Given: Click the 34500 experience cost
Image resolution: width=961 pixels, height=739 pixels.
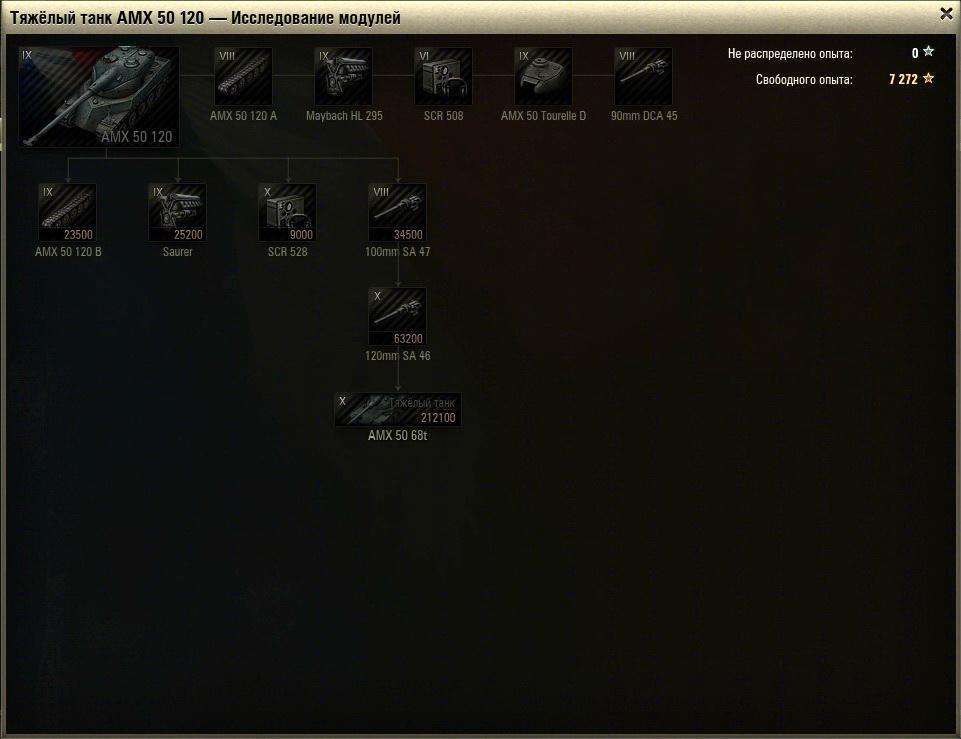Looking at the screenshot, I should point(408,235).
